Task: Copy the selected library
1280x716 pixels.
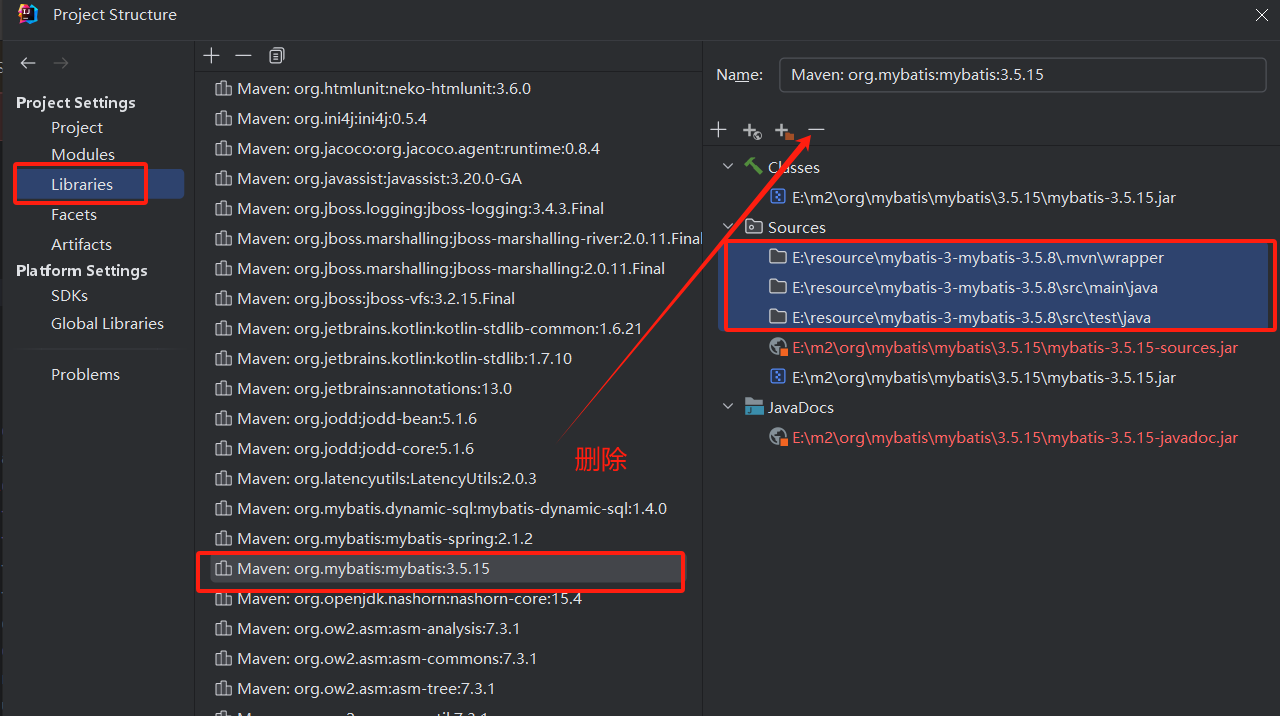Action: pos(277,55)
